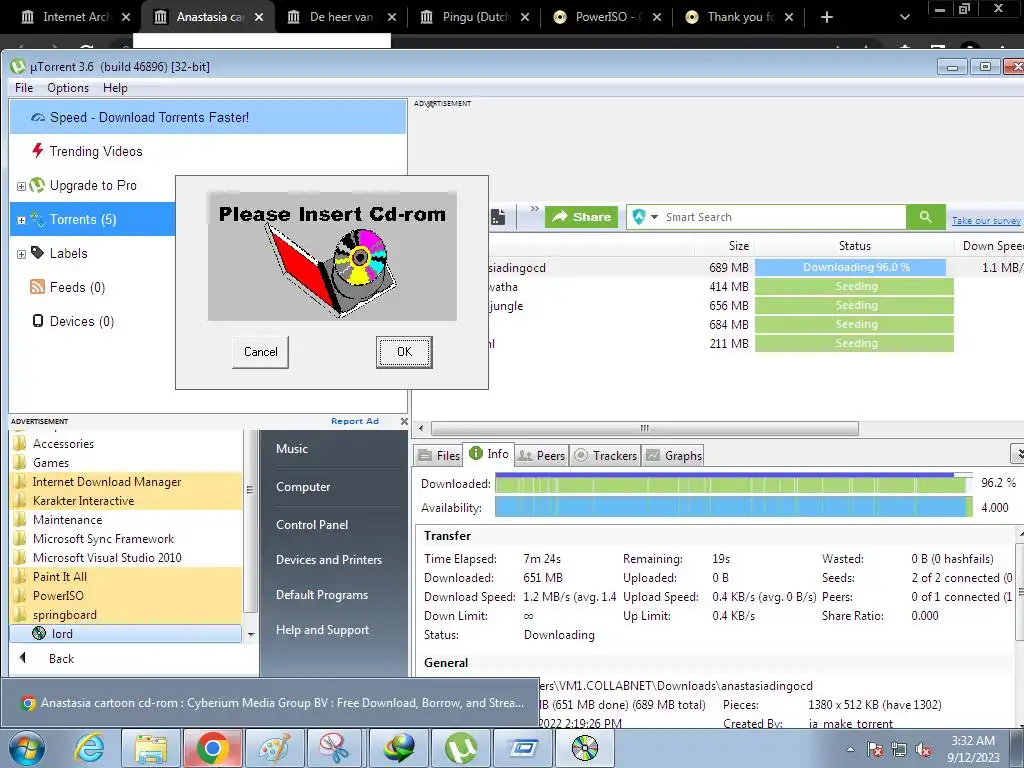Switch to the Files tab

pyautogui.click(x=439, y=455)
